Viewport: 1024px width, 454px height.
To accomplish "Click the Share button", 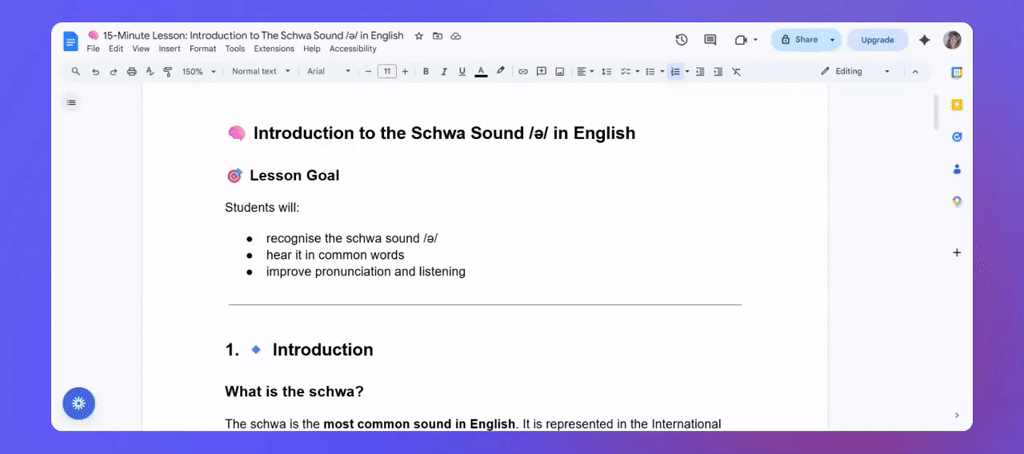I will (x=799, y=40).
